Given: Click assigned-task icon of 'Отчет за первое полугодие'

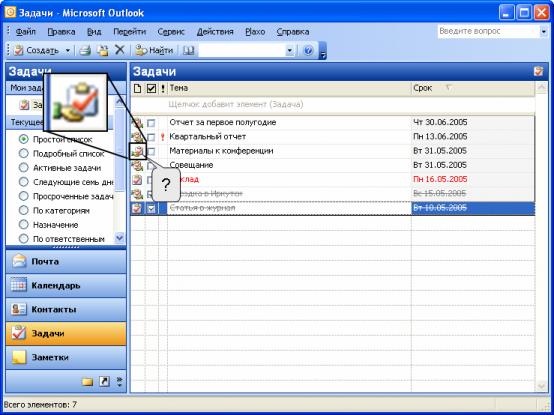Looking at the screenshot, I should [x=137, y=123].
